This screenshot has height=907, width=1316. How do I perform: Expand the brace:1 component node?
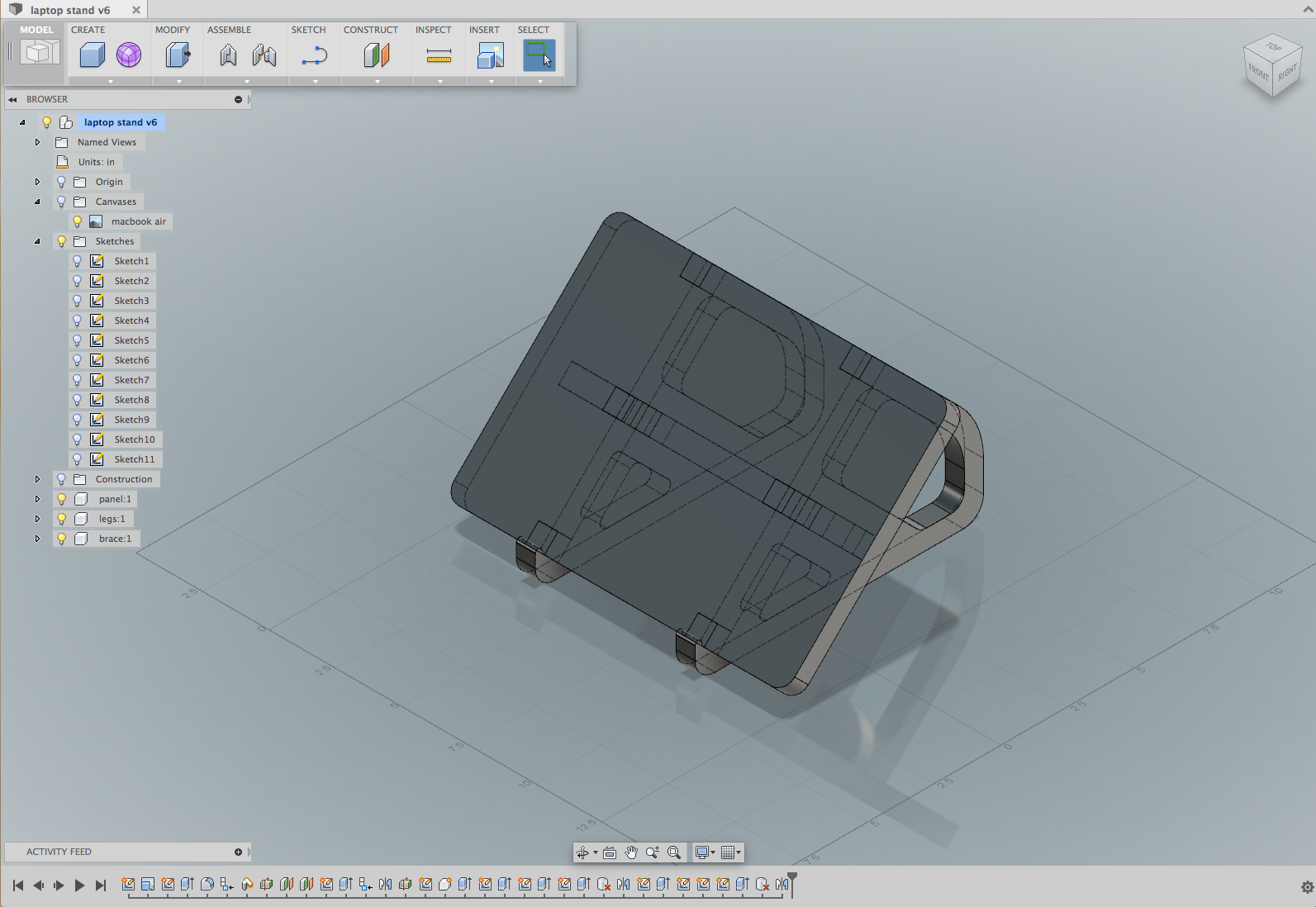[x=37, y=539]
